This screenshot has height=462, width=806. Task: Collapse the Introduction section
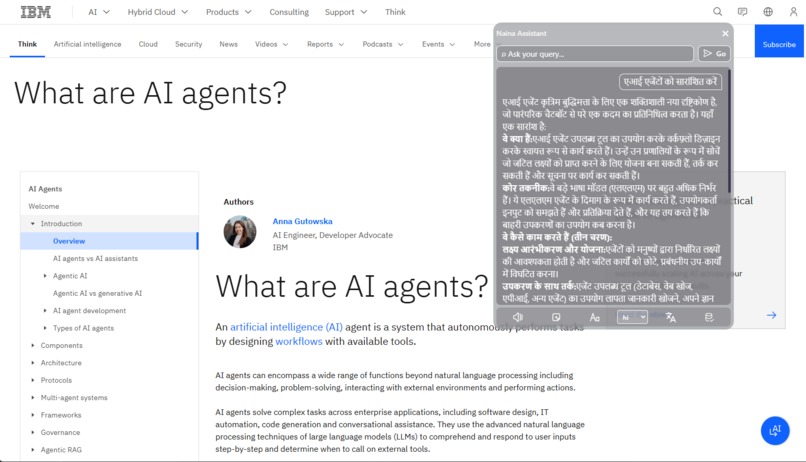32,224
